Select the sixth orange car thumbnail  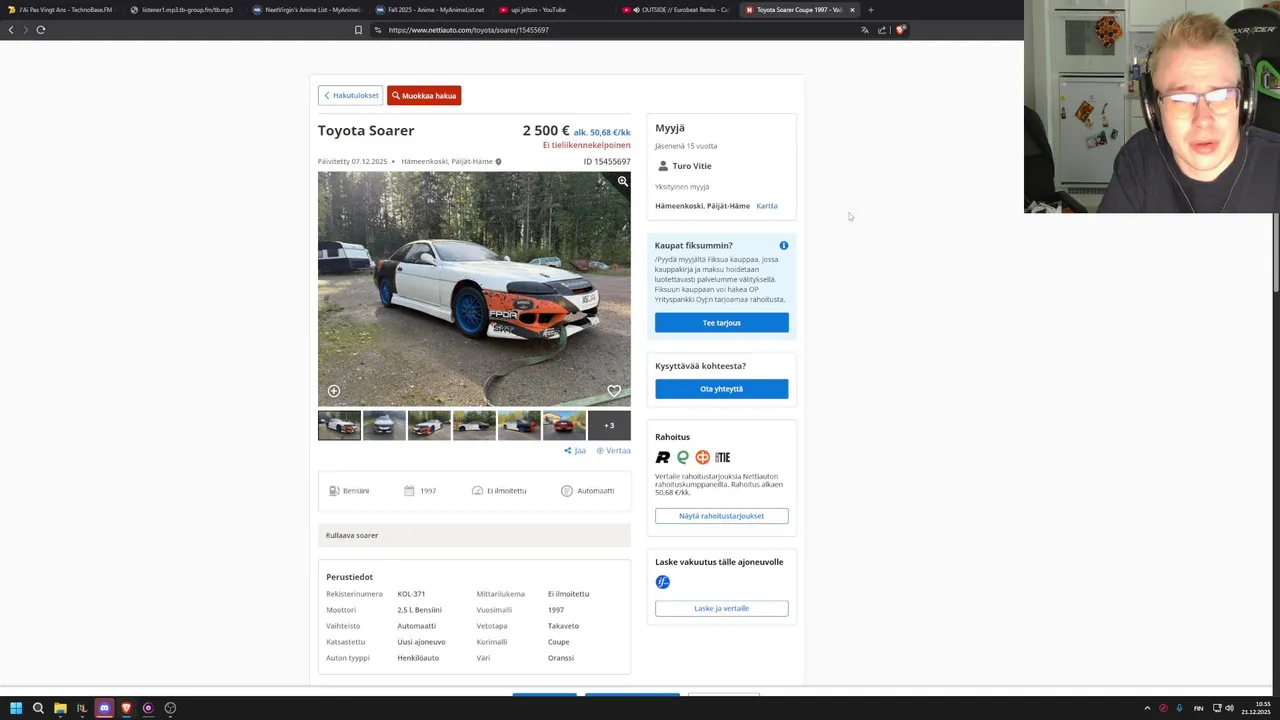coord(564,425)
